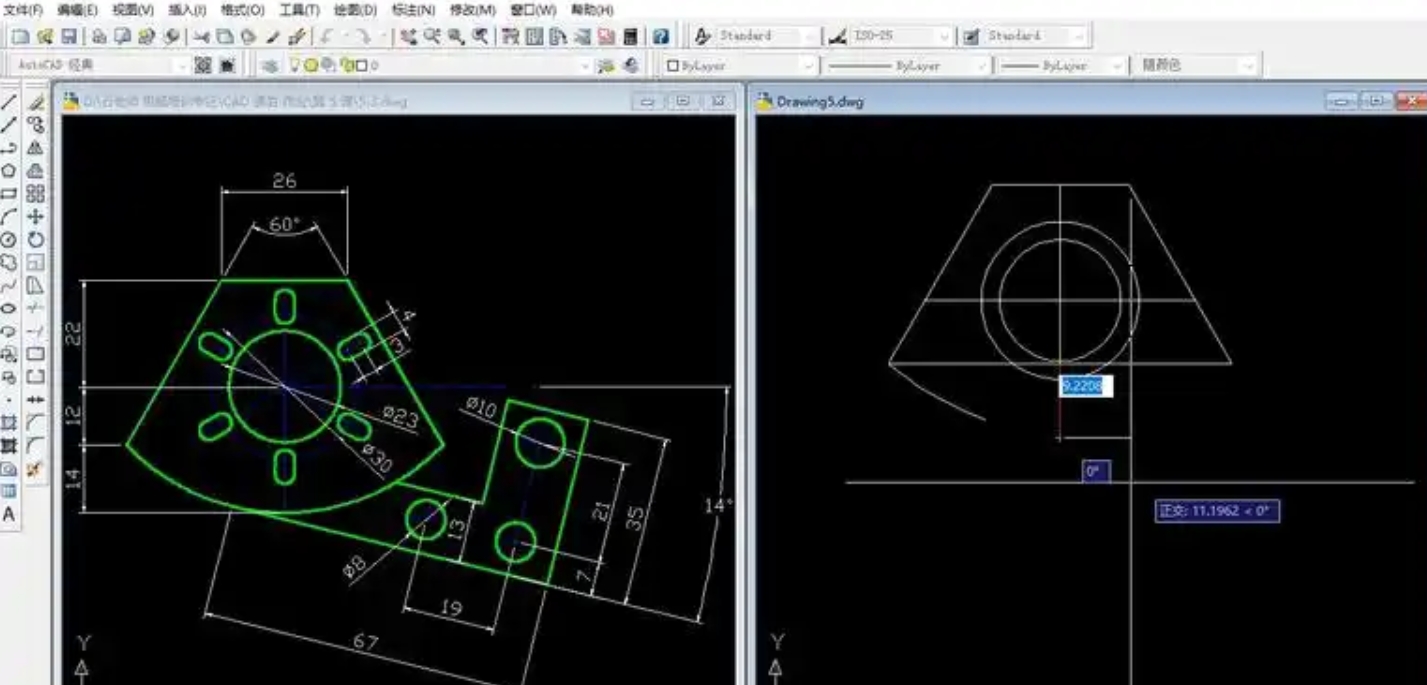Screen dimensions: 1427x685
Task: Click the Save icon in the standard toolbar
Action: (x=69, y=37)
